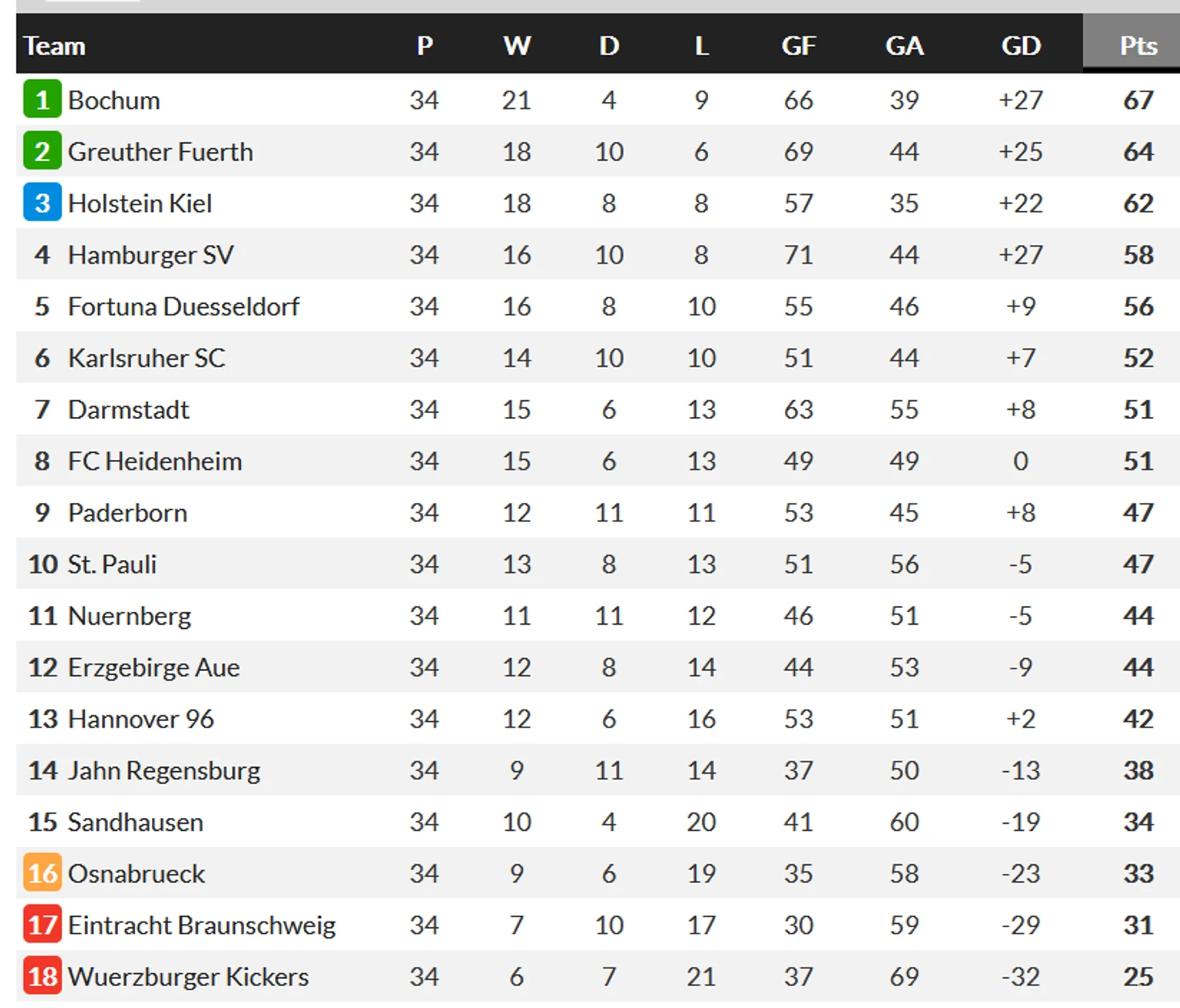
Task: Click the green position 2 badge
Action: (42, 152)
